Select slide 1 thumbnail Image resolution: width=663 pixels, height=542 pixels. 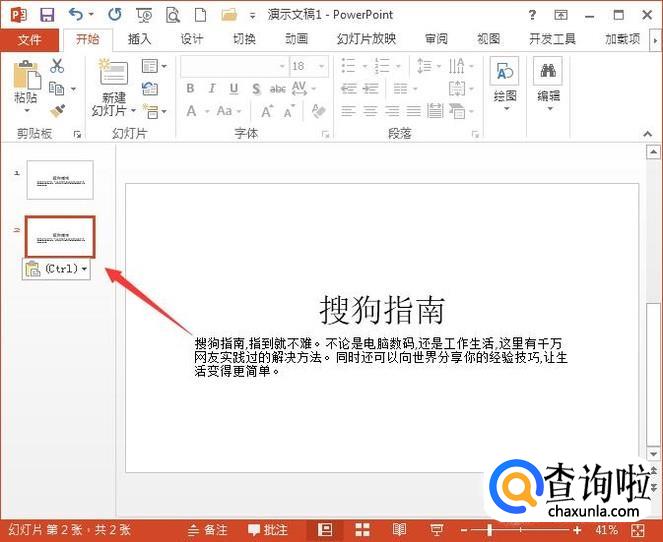coord(60,180)
